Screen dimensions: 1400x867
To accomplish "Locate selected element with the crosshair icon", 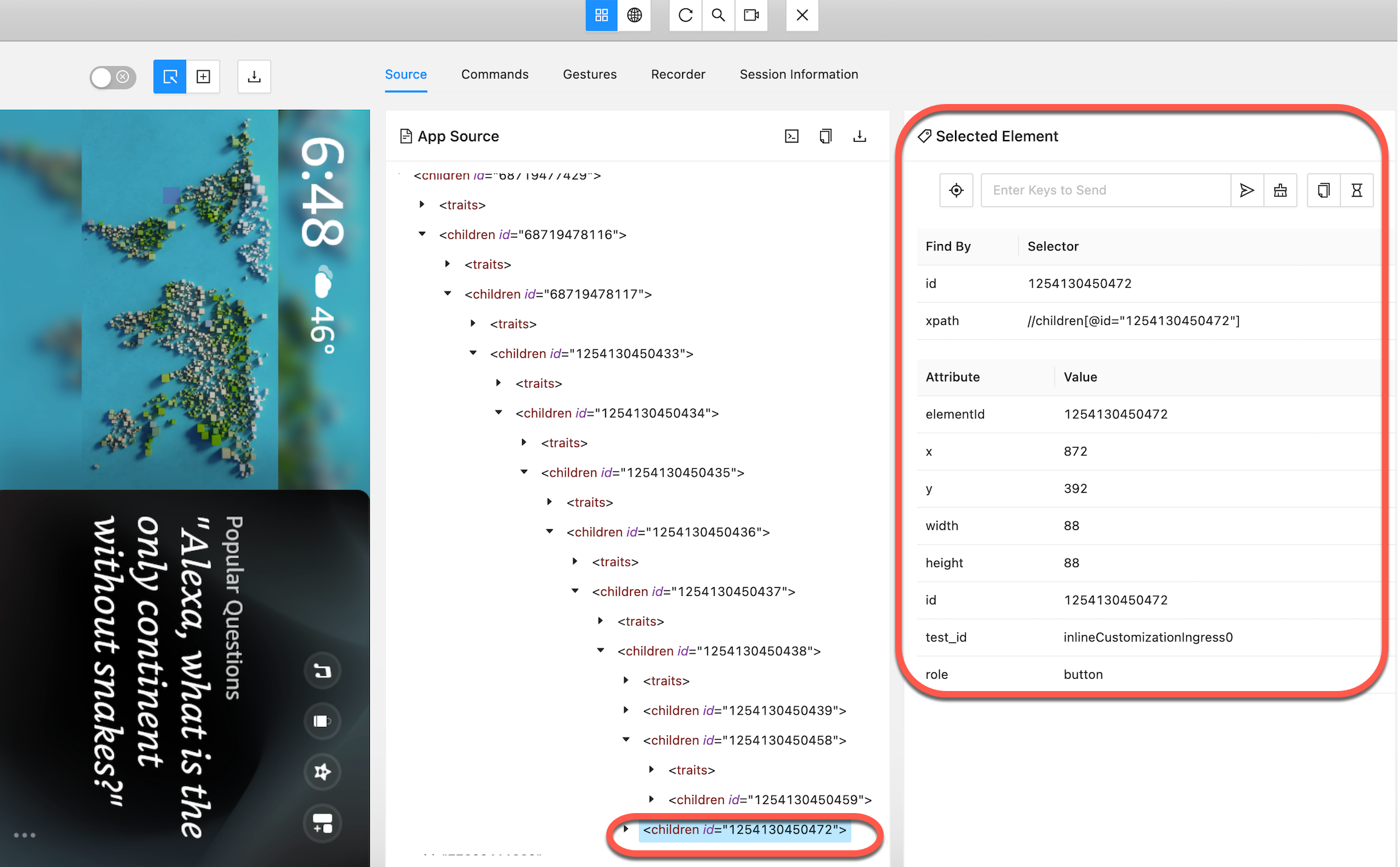I will point(956,190).
